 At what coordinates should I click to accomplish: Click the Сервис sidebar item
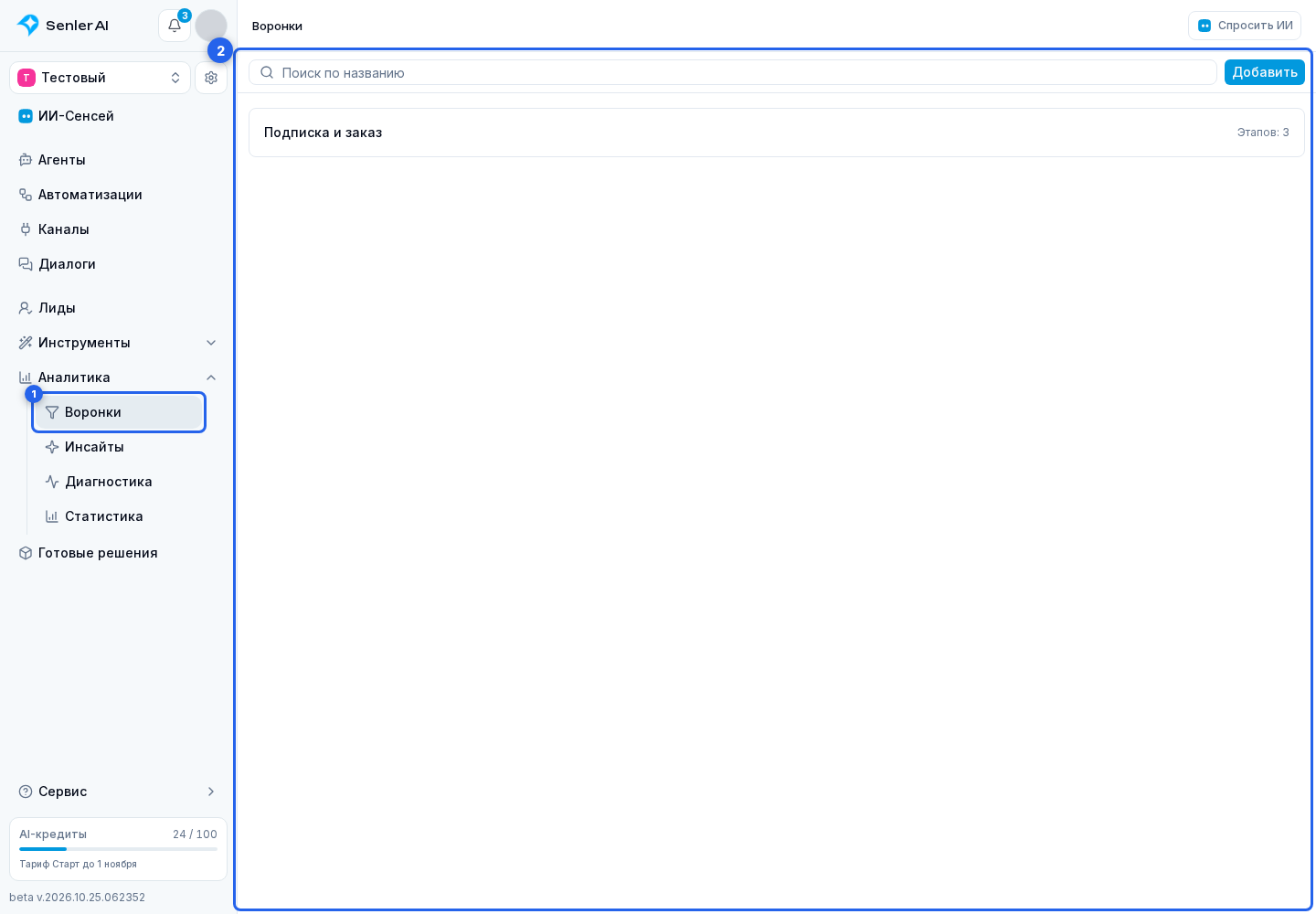pos(118,792)
